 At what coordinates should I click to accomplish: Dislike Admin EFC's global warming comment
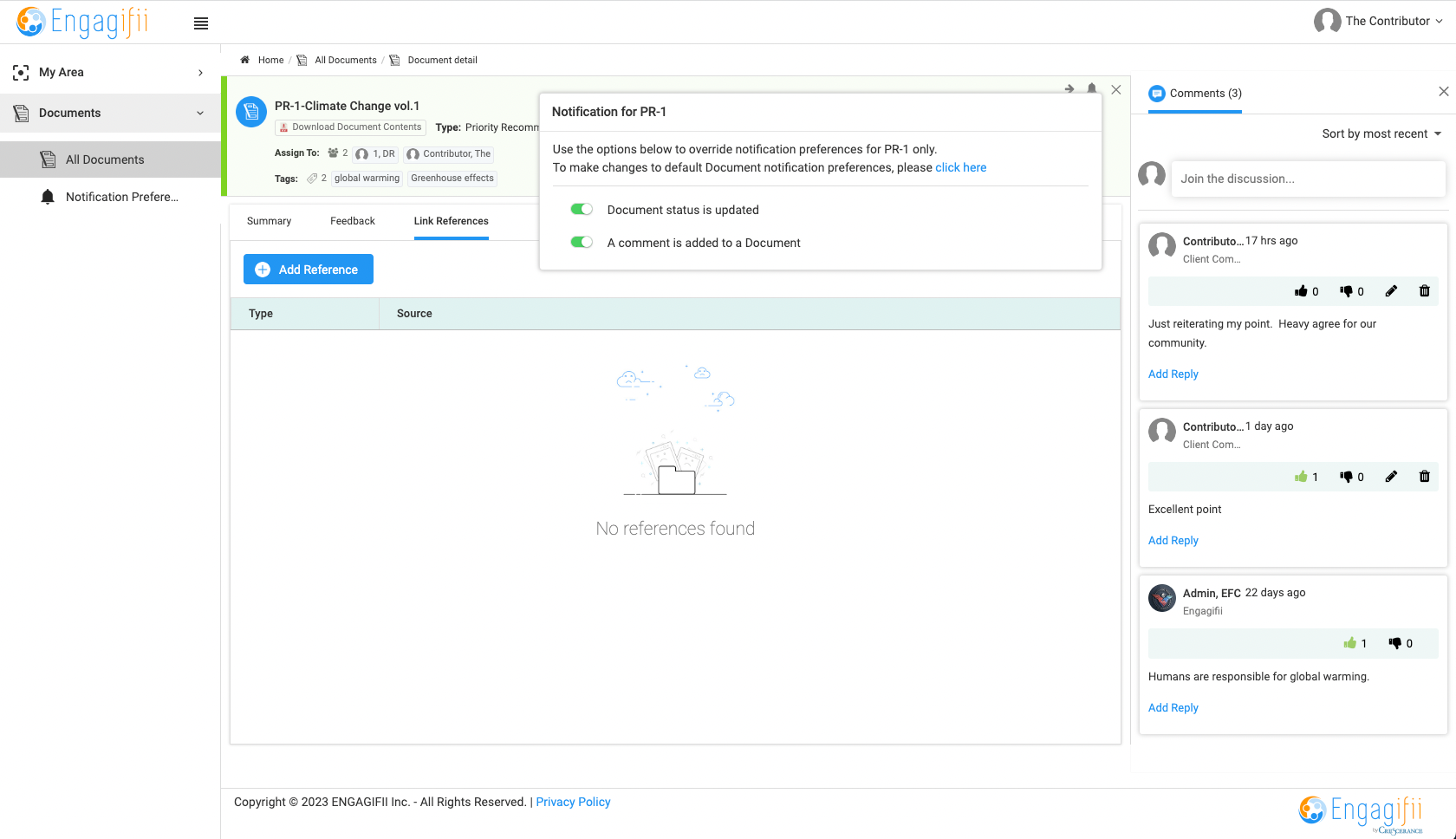(x=1394, y=643)
